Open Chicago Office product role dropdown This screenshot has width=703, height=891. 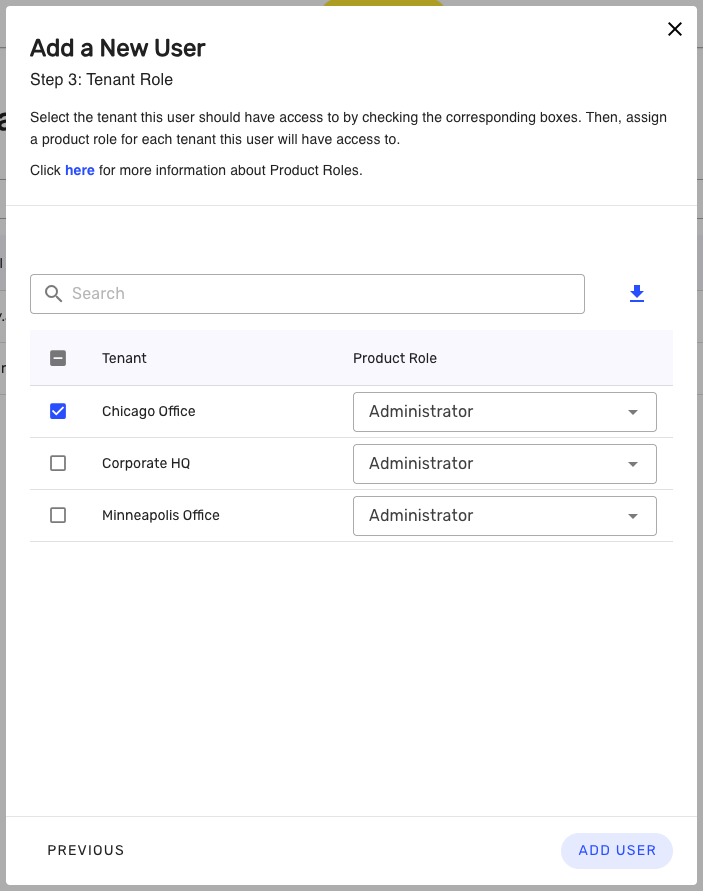pyautogui.click(x=505, y=412)
